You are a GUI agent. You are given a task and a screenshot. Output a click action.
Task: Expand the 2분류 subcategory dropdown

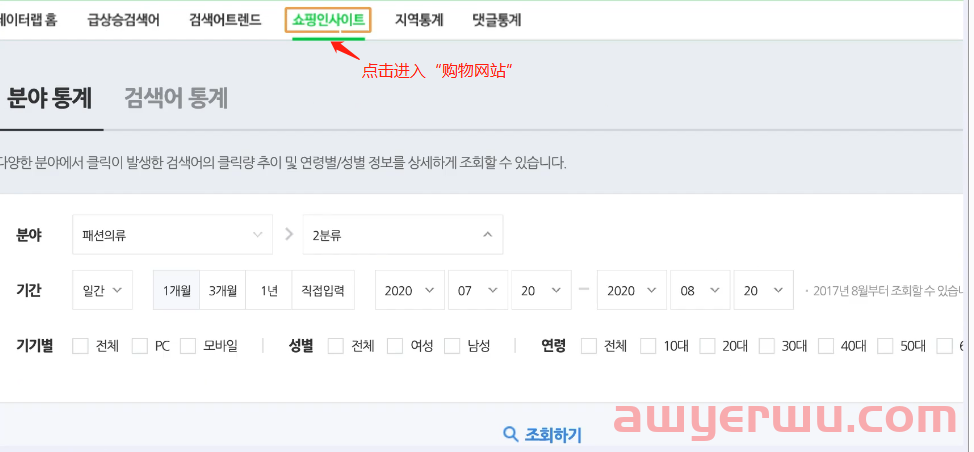tap(403, 235)
